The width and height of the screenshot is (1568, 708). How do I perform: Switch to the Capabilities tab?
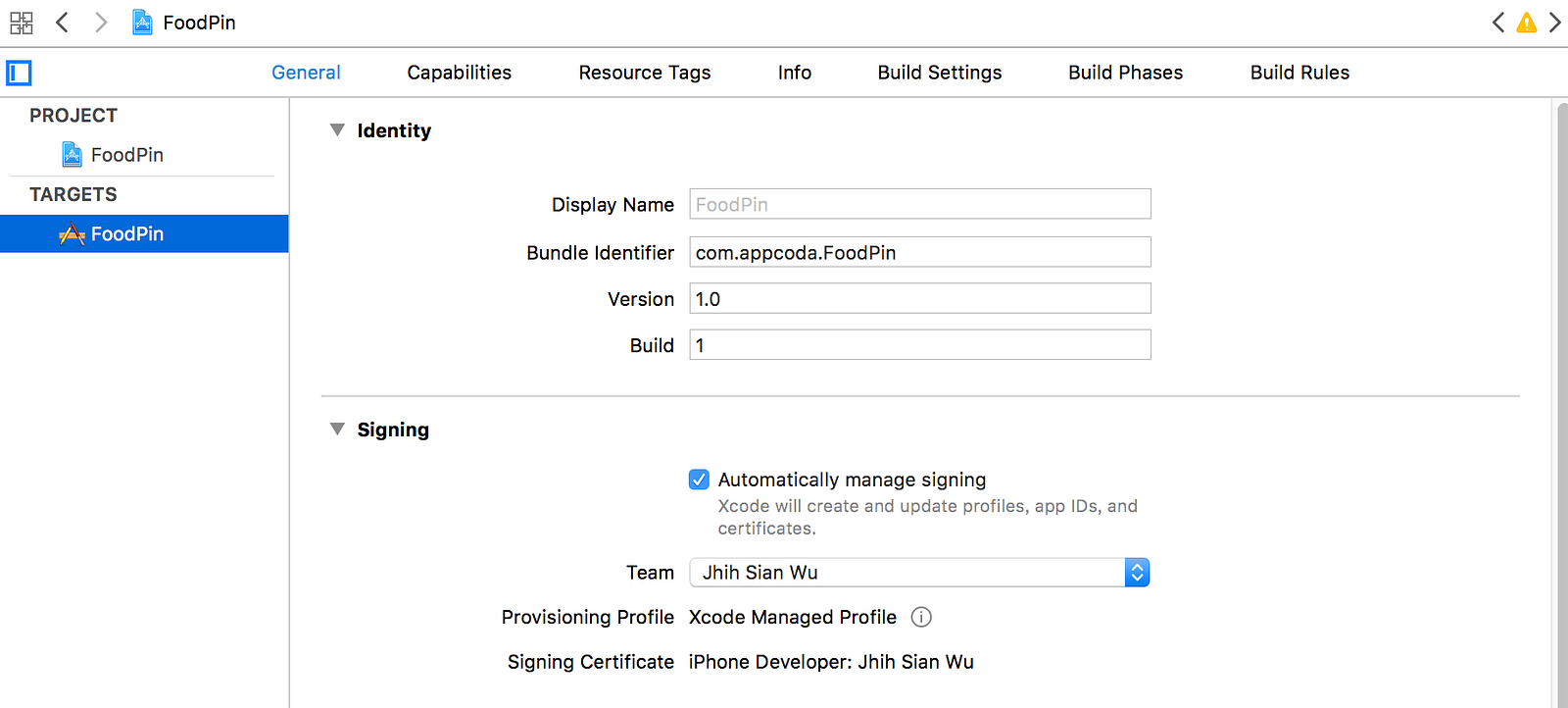pos(459,73)
